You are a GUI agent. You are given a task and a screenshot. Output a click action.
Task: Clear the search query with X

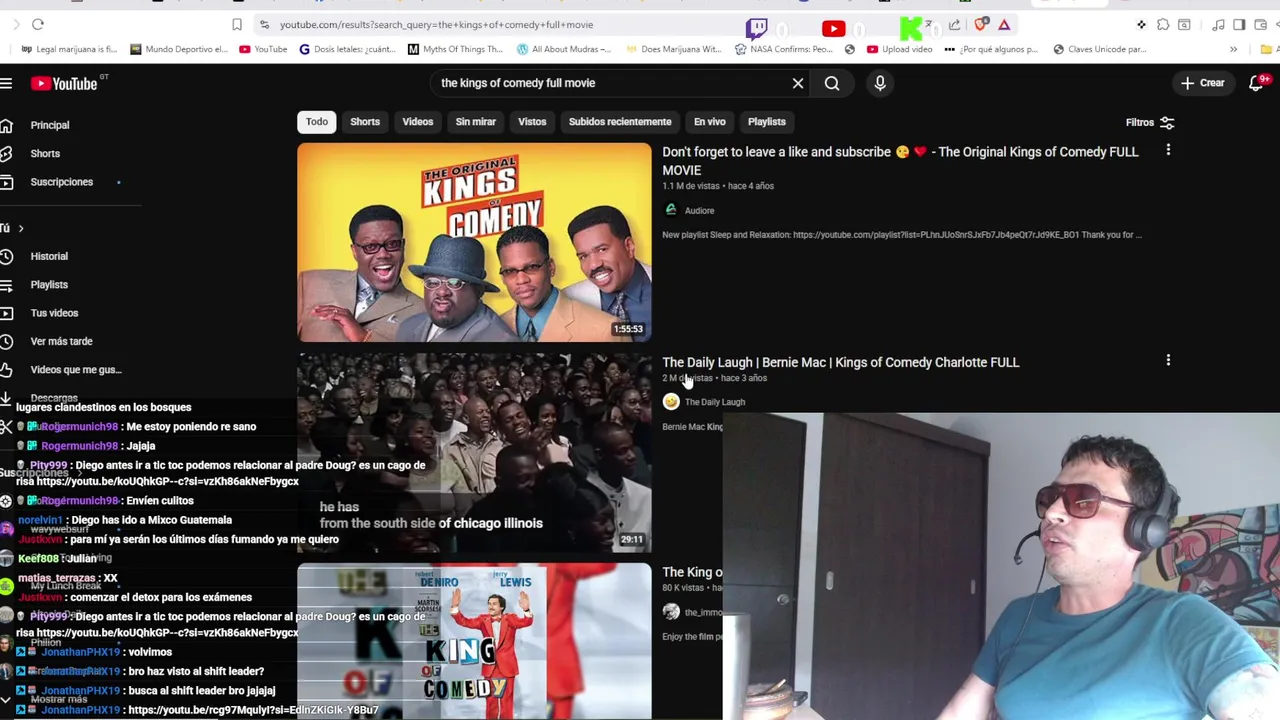tap(798, 83)
